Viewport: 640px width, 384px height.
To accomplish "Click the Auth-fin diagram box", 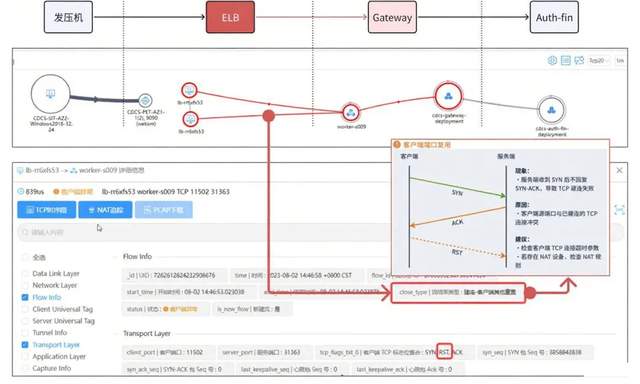I will [554, 17].
